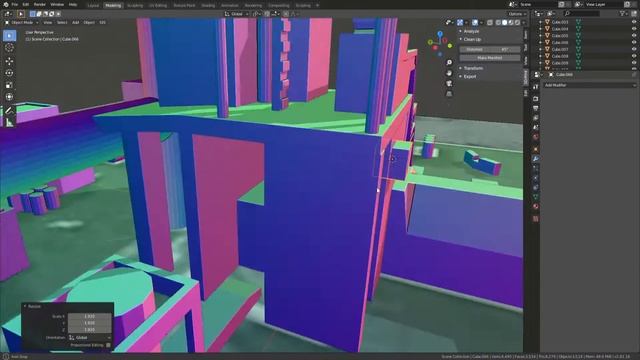The image size is (640, 360).
Task: Collapse the Clean Up panel
Action: 472,40
